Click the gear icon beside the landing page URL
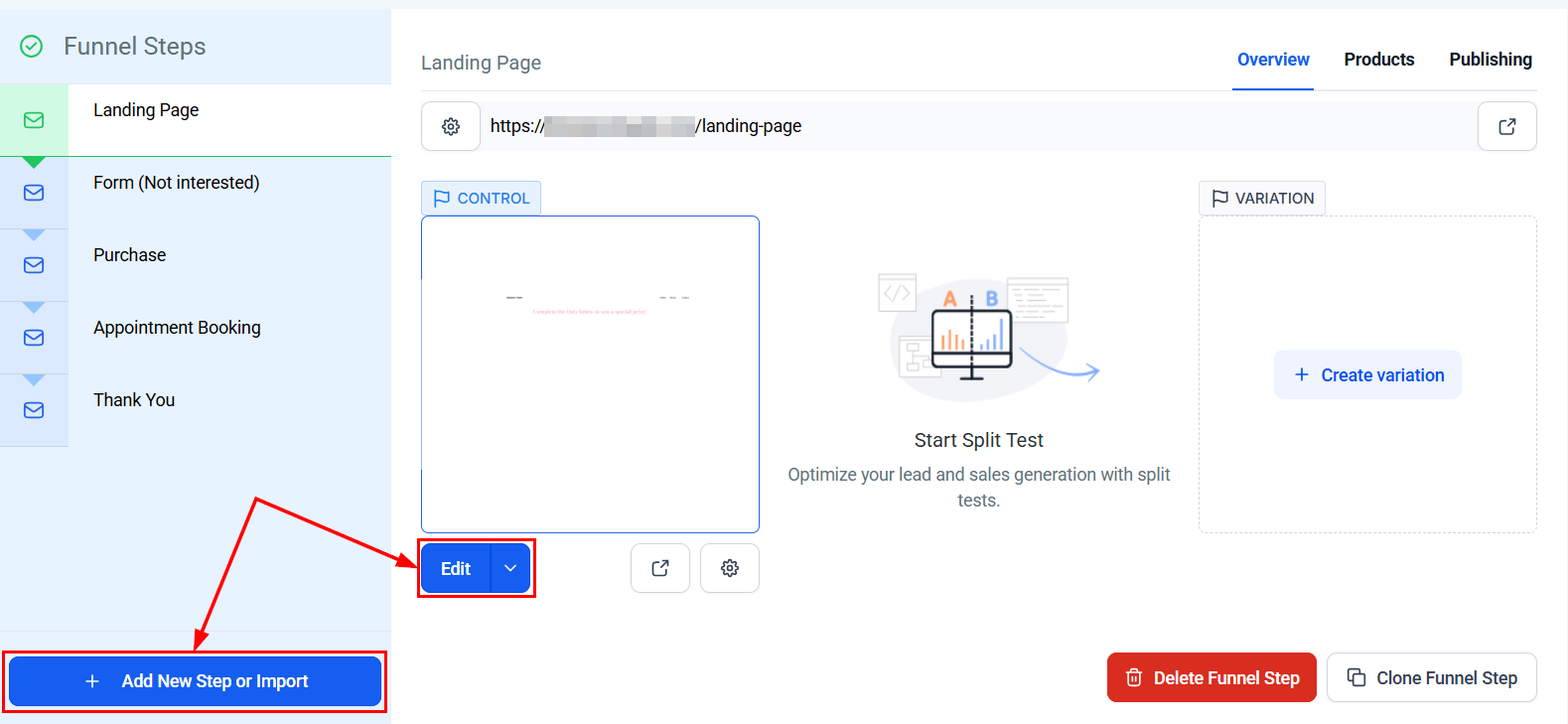The image size is (1568, 724). coord(451,126)
